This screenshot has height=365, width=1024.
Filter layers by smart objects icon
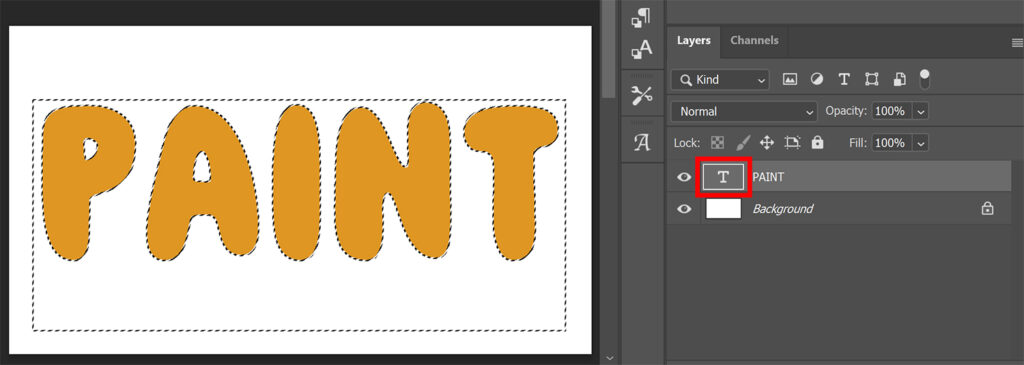899,80
